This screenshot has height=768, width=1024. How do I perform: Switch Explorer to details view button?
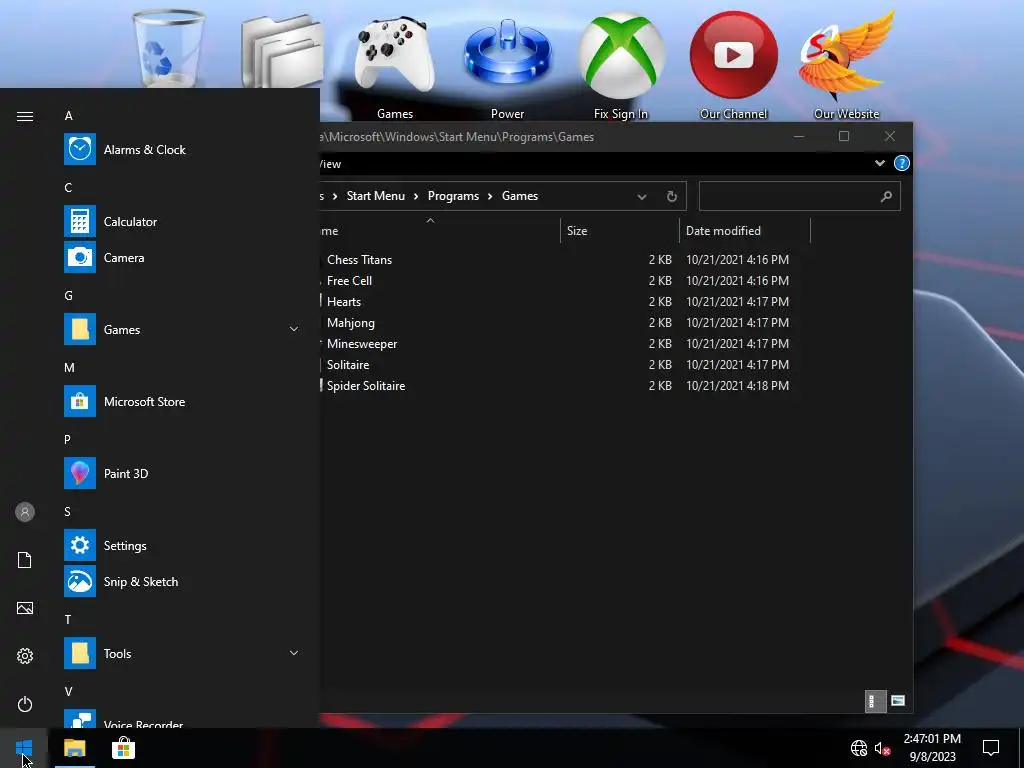pyautogui.click(x=875, y=701)
